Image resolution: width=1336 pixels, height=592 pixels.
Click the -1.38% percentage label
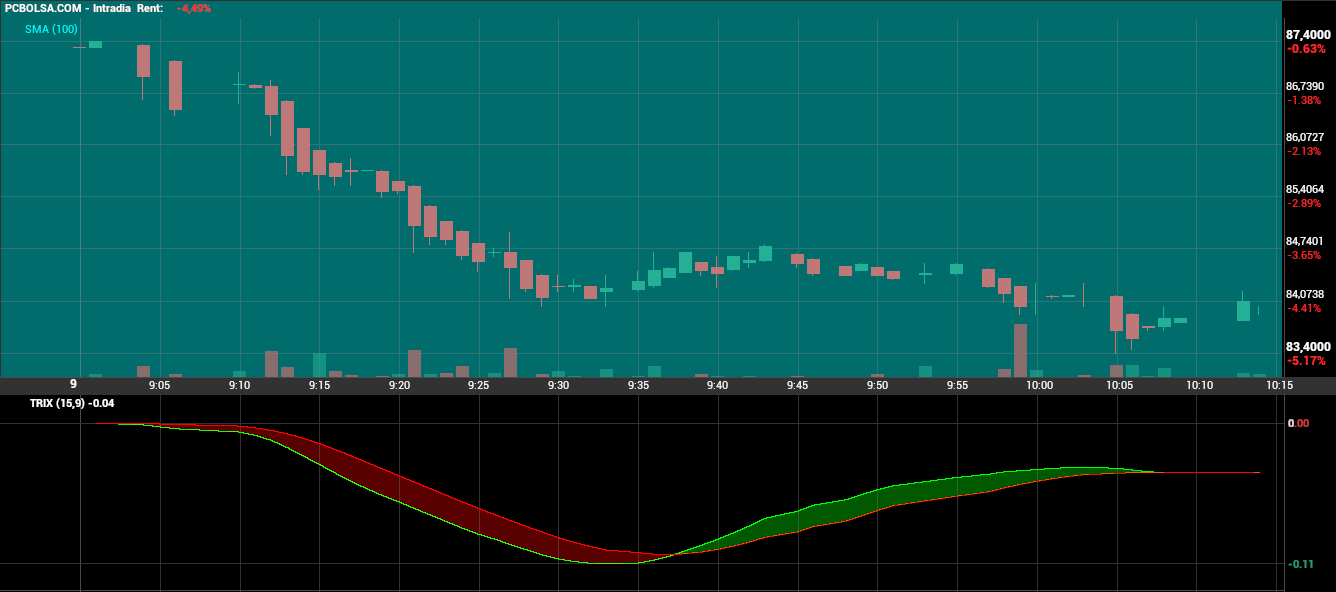1304,100
